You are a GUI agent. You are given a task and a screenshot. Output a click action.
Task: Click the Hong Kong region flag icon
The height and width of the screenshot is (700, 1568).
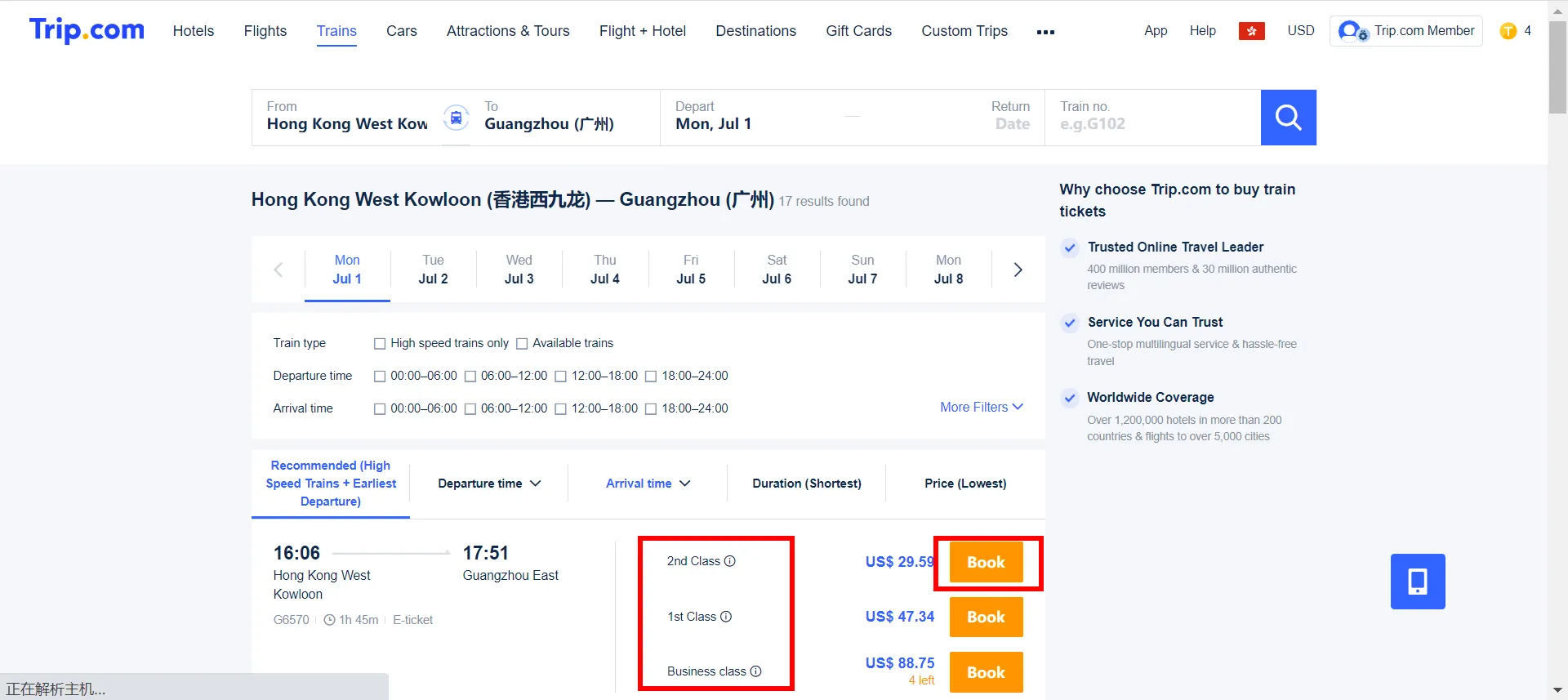click(1251, 31)
